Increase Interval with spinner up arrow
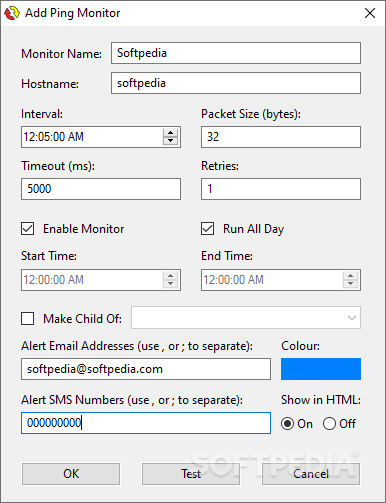Image resolution: width=386 pixels, height=503 pixels. (x=170, y=132)
